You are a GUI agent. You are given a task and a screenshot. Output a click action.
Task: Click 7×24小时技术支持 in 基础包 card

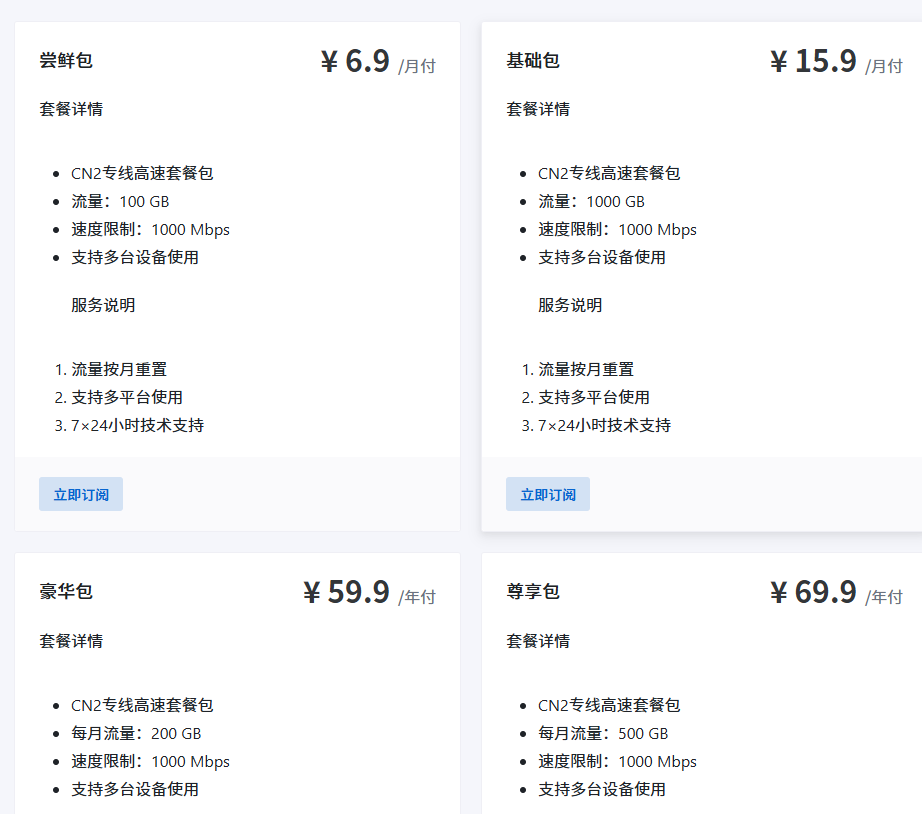click(x=604, y=425)
